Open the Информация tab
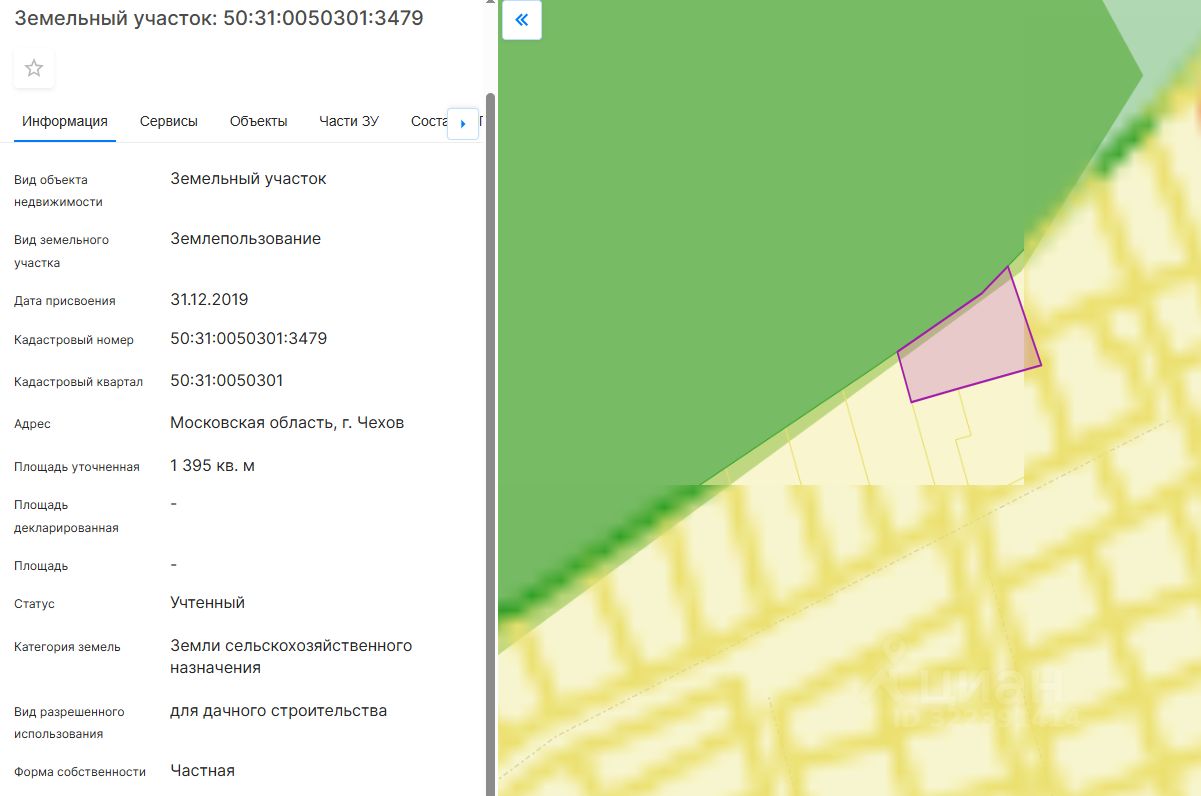The width and height of the screenshot is (1201, 796). coord(65,121)
